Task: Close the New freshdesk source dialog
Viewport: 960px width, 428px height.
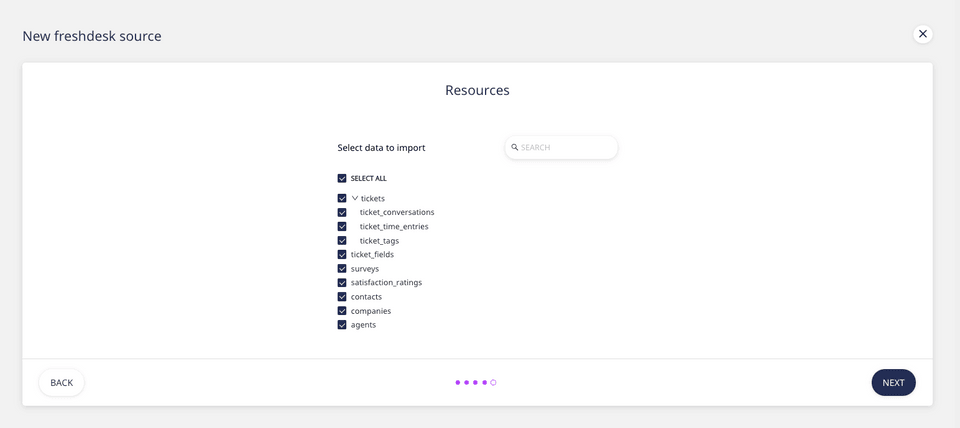Action: (923, 34)
